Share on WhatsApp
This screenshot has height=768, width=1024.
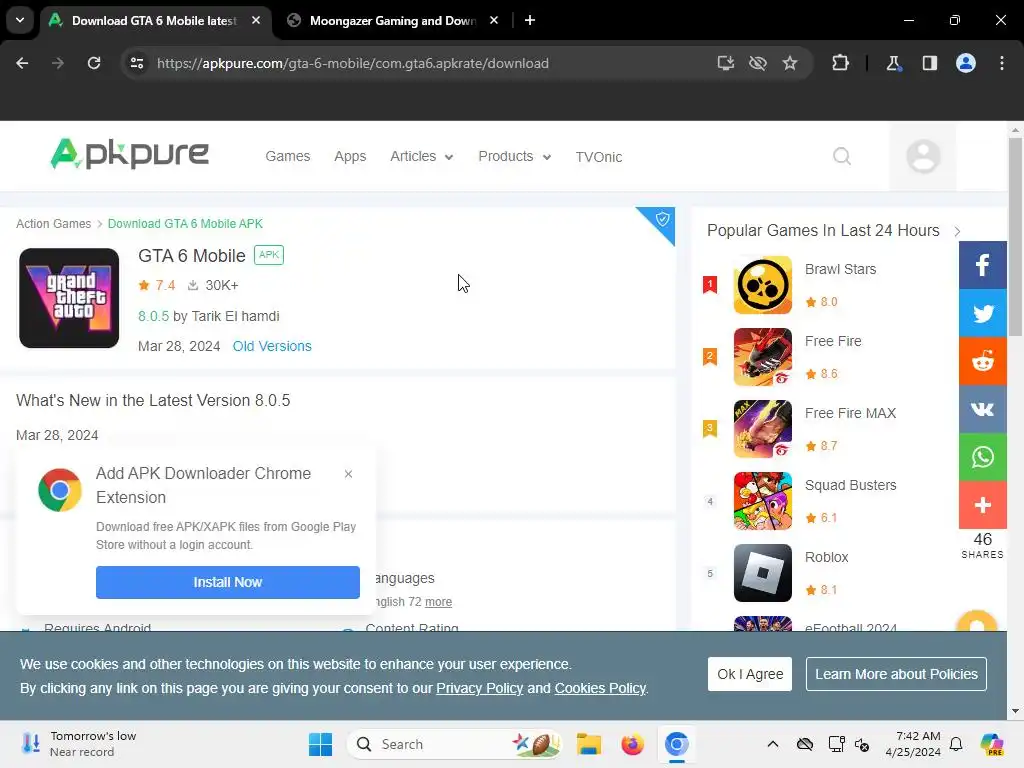click(982, 457)
